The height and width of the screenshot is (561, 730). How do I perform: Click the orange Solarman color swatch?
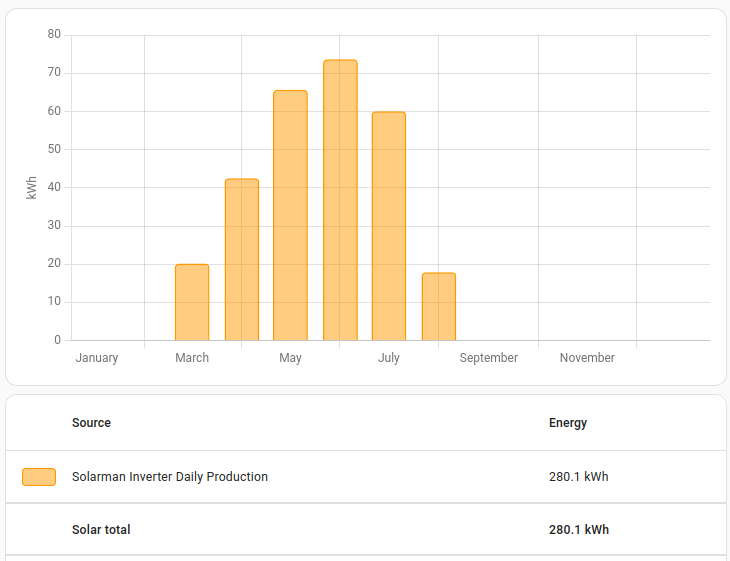click(39, 477)
